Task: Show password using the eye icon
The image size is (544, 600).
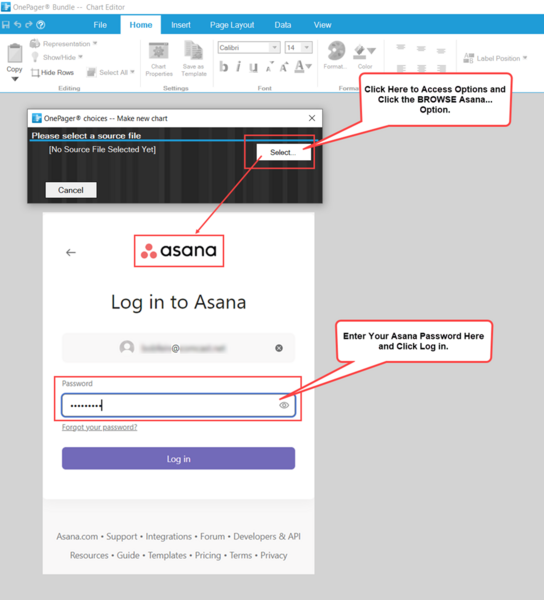Action: pos(284,405)
